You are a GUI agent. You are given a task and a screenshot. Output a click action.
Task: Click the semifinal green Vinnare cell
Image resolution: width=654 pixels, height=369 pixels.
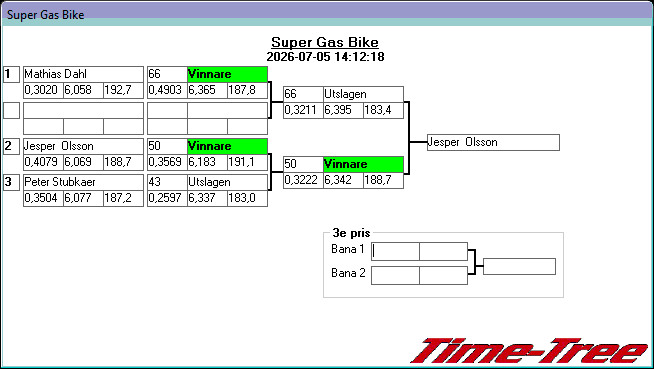coord(363,164)
